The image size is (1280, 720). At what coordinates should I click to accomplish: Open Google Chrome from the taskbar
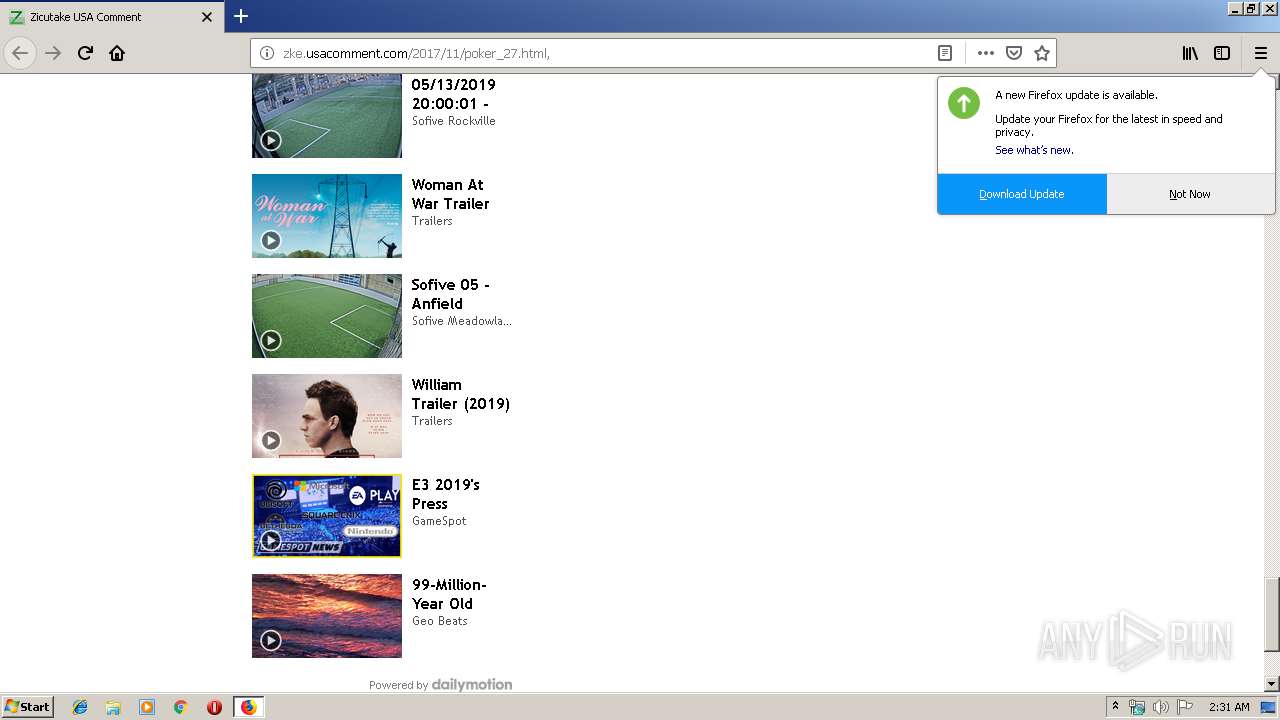coord(181,707)
